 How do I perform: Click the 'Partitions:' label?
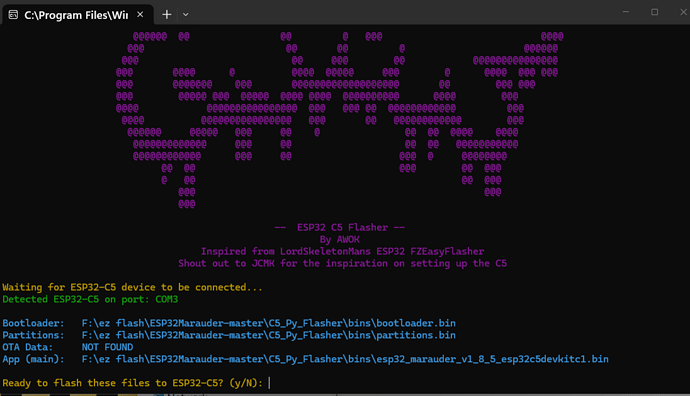(33, 335)
